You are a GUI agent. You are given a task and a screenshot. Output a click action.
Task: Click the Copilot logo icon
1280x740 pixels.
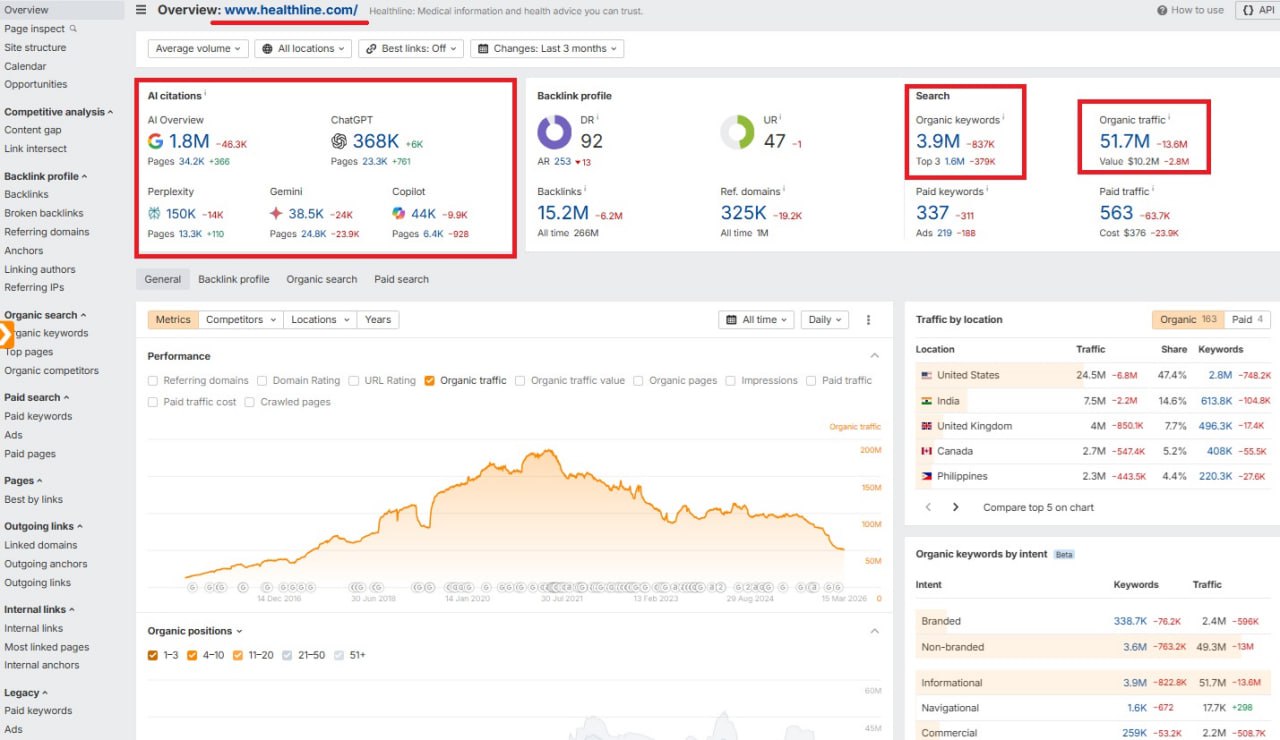coord(398,213)
